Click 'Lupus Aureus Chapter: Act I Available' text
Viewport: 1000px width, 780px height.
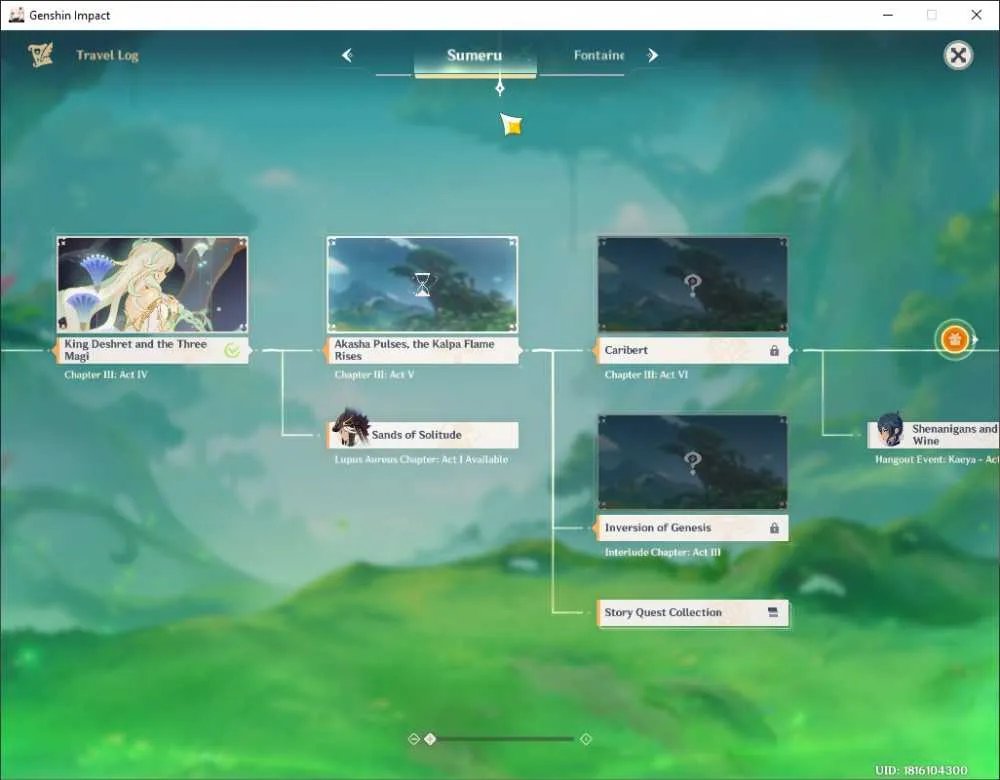click(422, 459)
